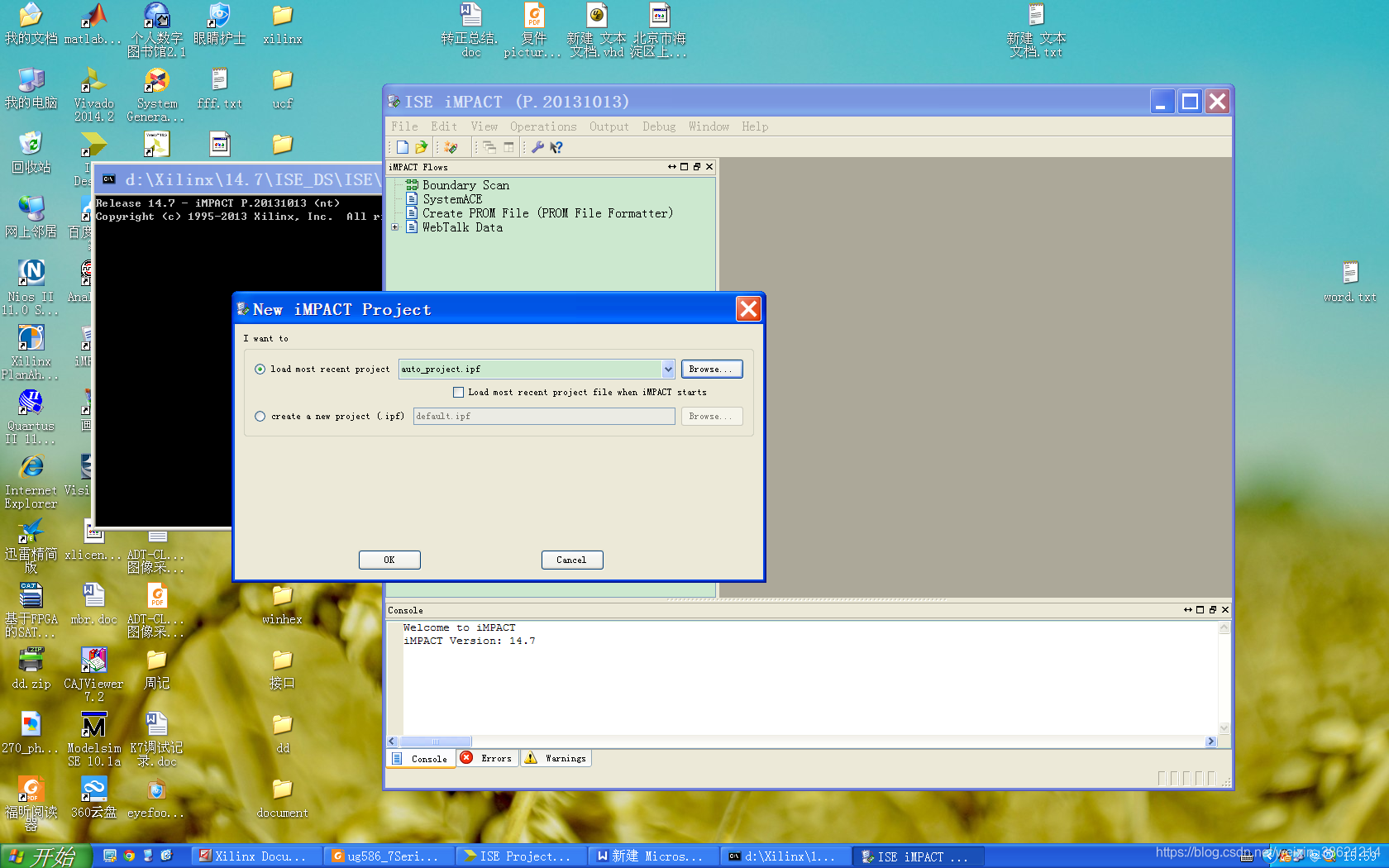Switch to ISE Project... taskbar item
Viewport: 1389px width, 868px height.
click(521, 856)
